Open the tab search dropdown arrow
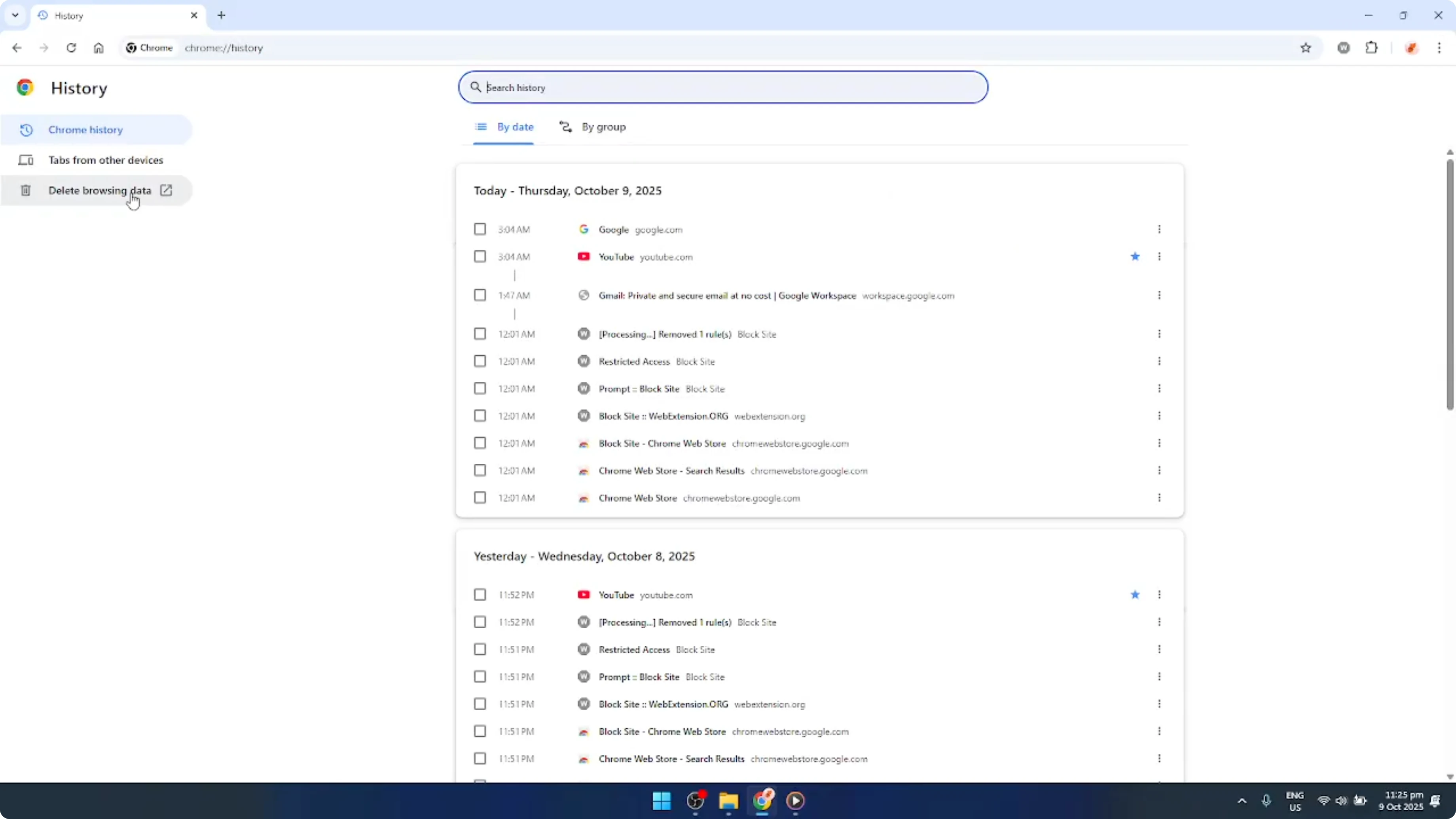Screen dimensions: 1456x819 click(15, 15)
